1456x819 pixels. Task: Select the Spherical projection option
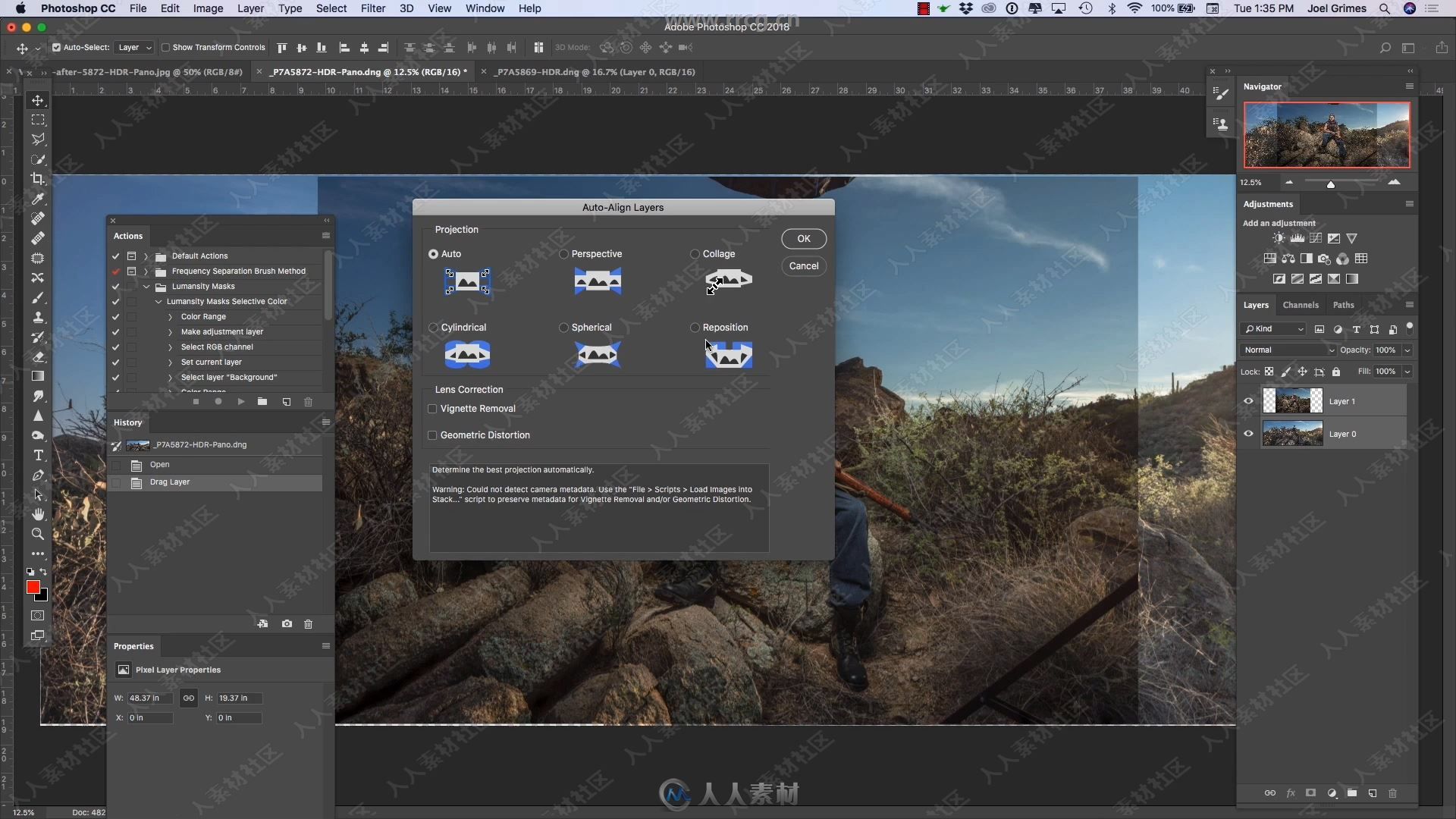tap(564, 327)
